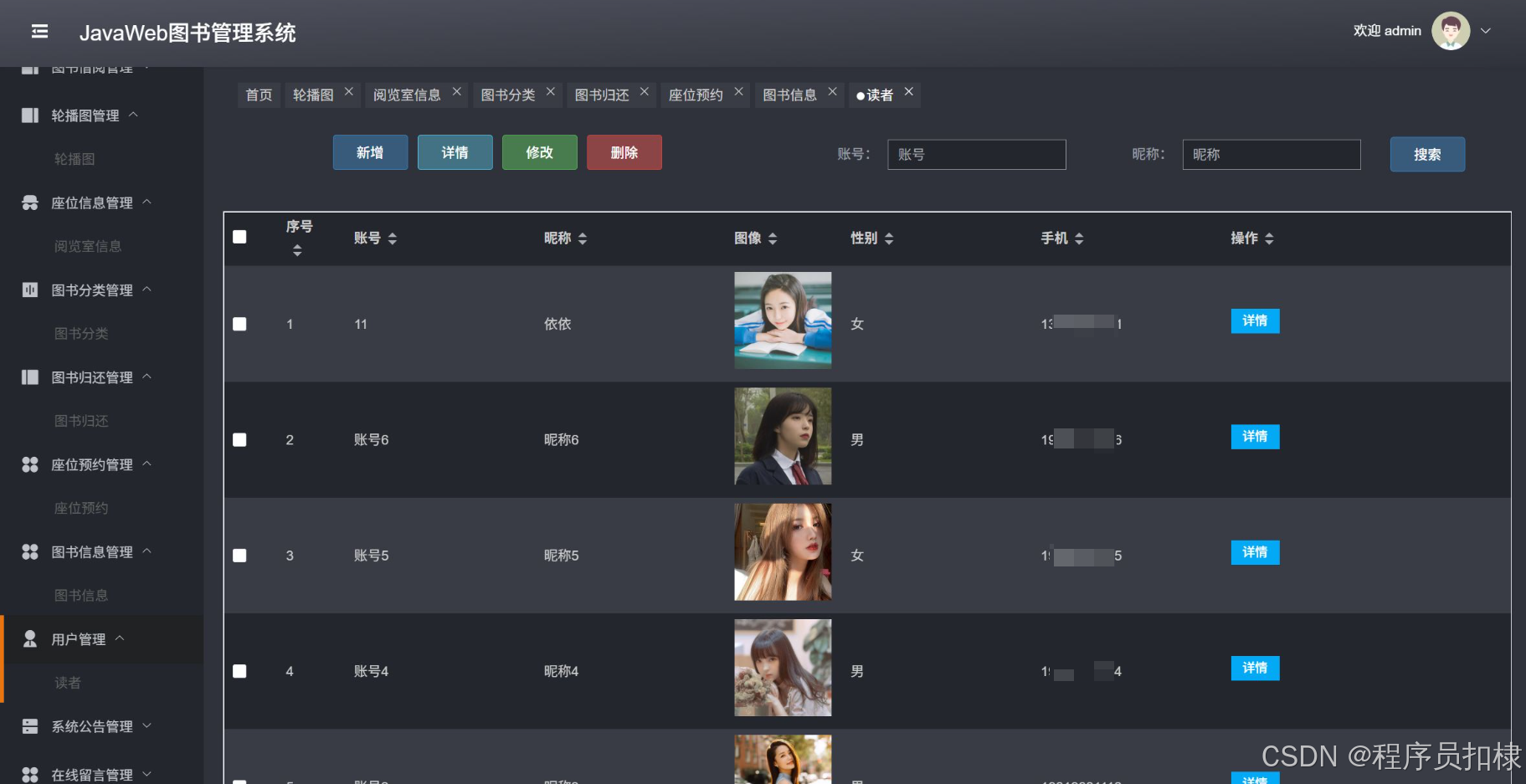Collapse the 图书归还管理 menu chevron
This screenshot has height=784, width=1526.
(147, 377)
